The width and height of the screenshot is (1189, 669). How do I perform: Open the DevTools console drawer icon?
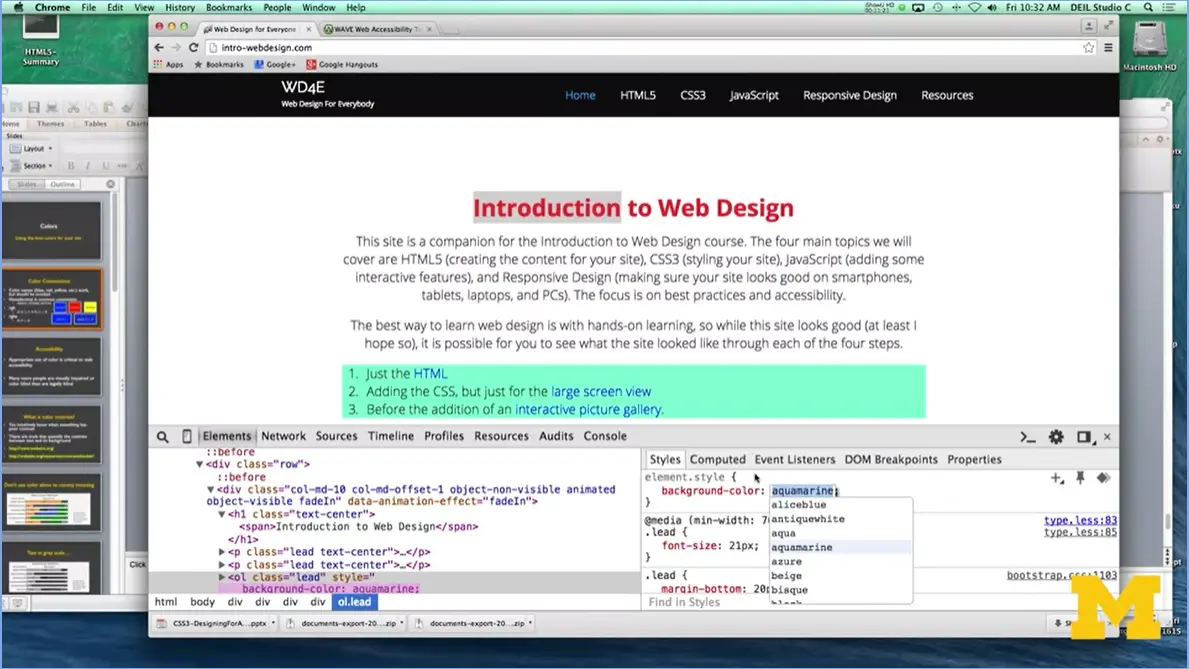tap(1028, 437)
